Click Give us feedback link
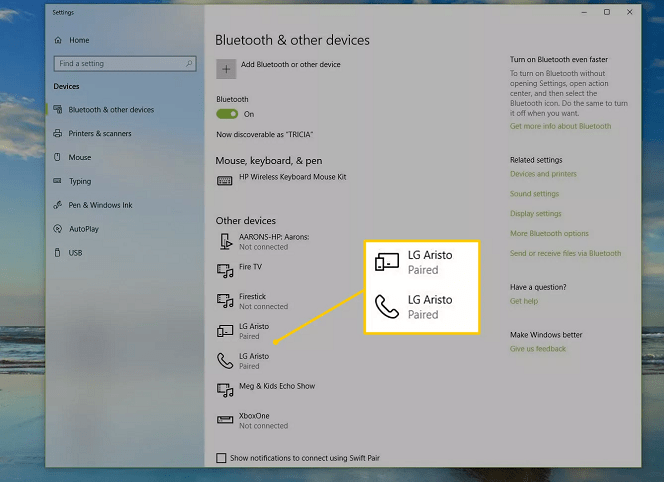This screenshot has height=482, width=664. (x=538, y=349)
